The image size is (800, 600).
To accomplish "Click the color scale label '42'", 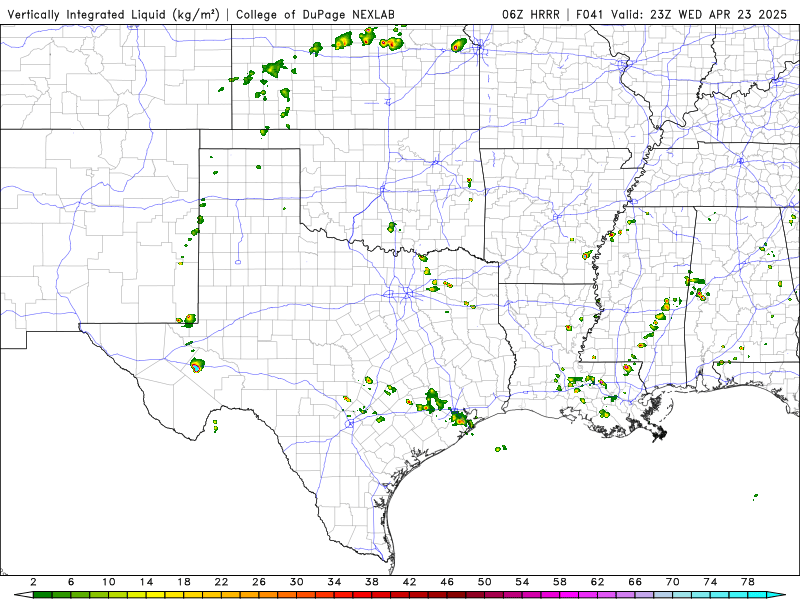I will [410, 582].
